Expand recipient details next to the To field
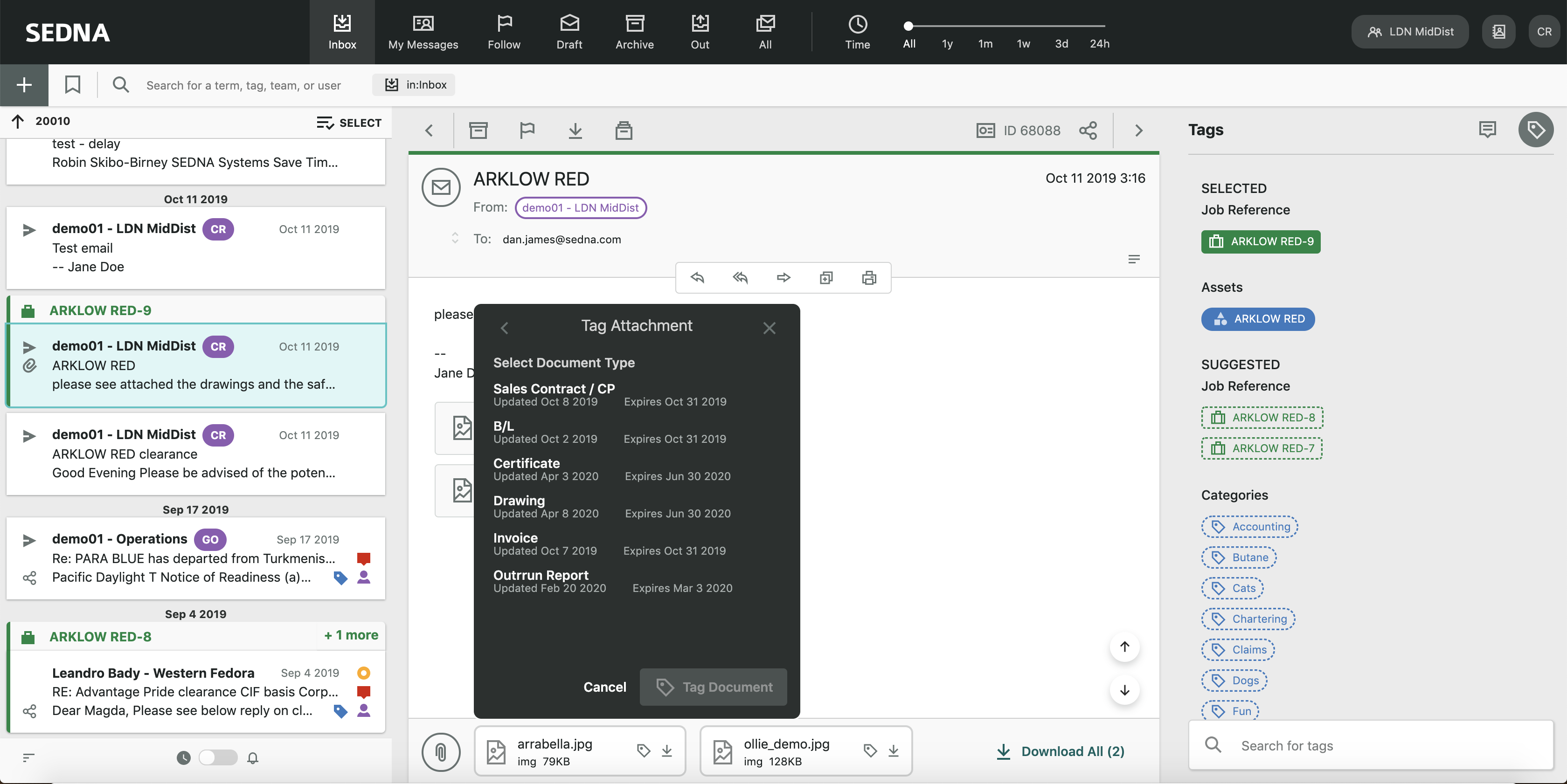 click(x=454, y=238)
